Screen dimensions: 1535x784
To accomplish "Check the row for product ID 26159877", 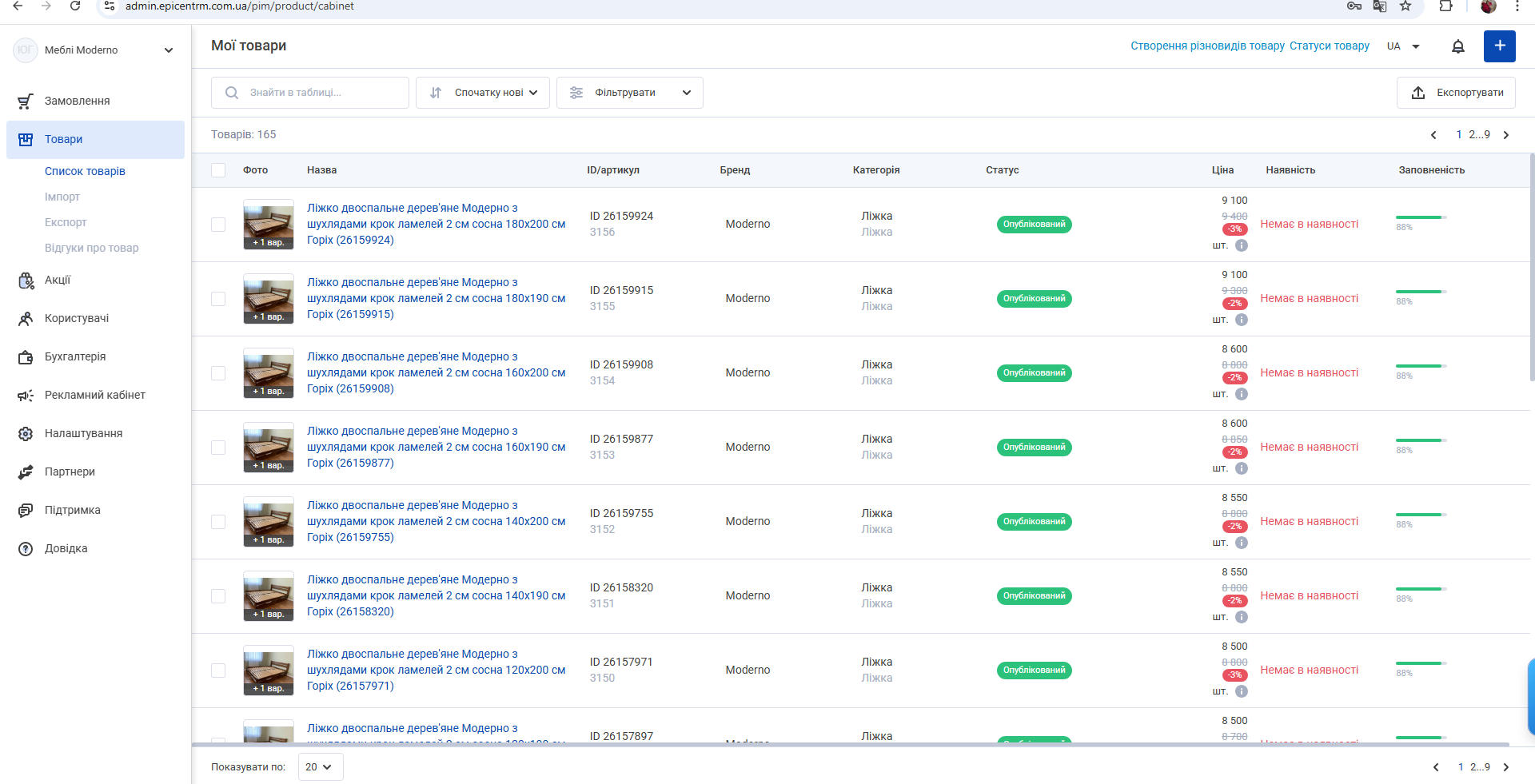I will click(218, 448).
